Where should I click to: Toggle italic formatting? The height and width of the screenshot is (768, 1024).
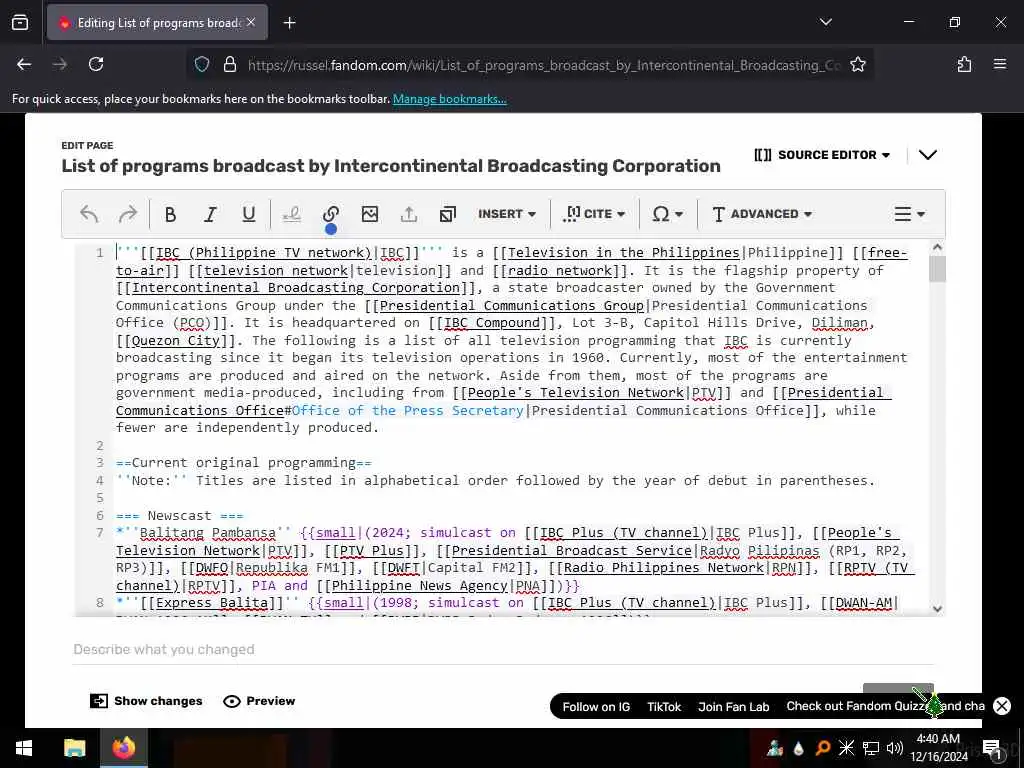[x=210, y=214]
